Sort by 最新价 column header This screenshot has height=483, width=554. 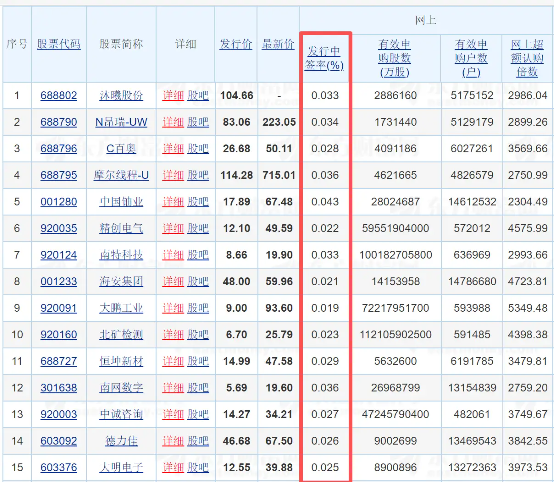coord(278,44)
